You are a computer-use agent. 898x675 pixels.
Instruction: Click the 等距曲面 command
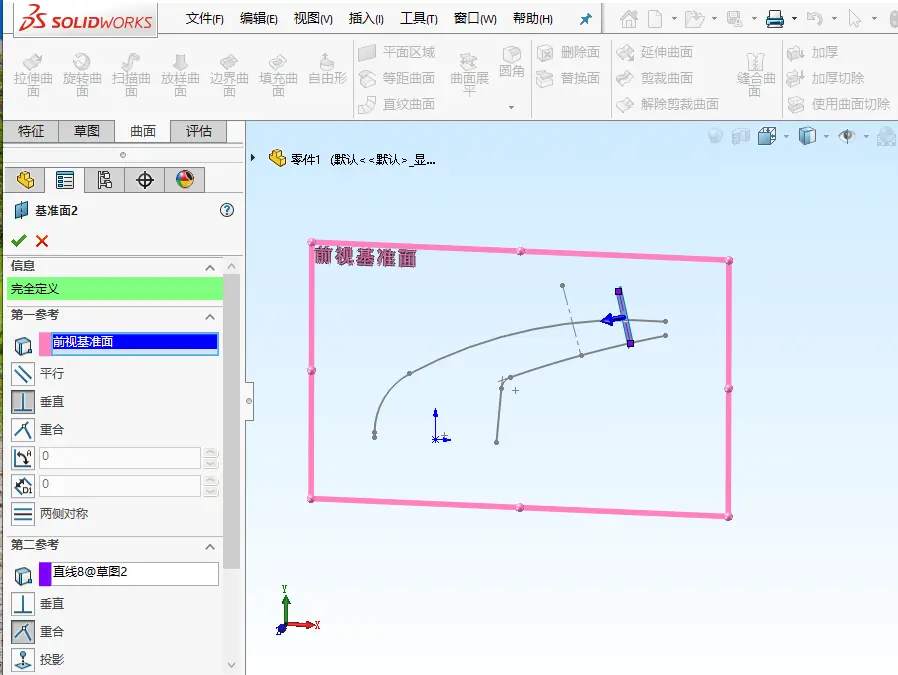[x=396, y=78]
